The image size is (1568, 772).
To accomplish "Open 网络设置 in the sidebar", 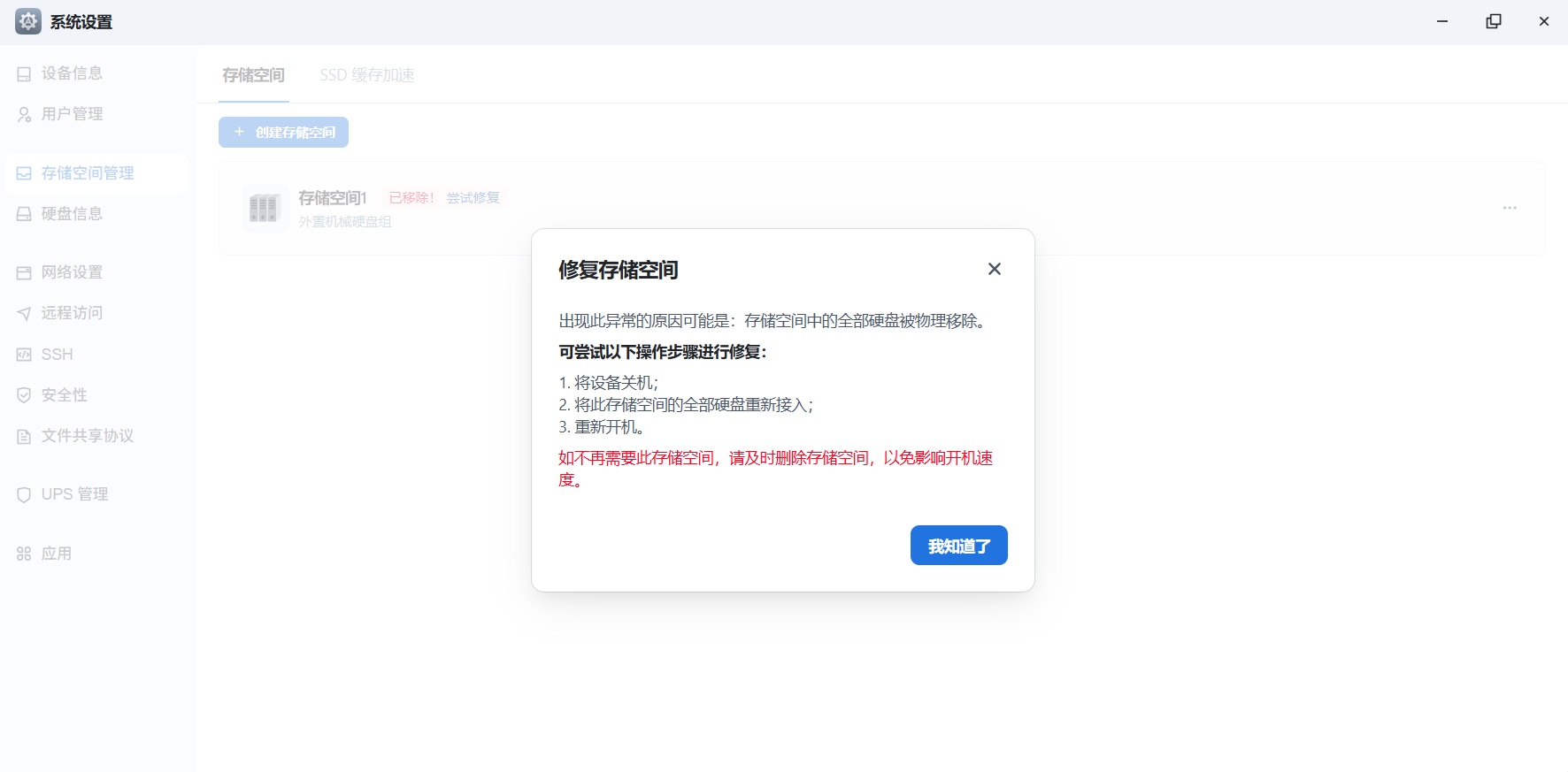I will 96,272.
